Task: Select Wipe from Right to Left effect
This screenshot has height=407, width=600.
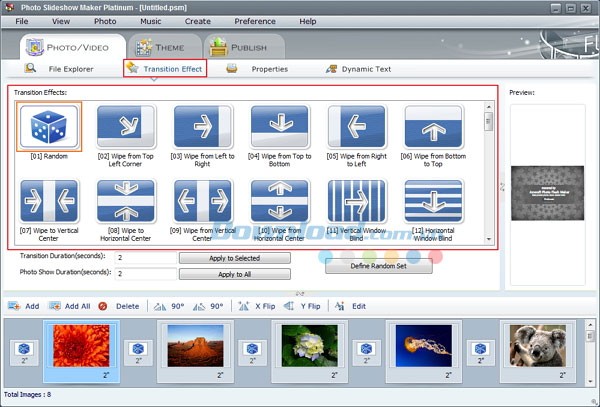Action: 356,127
